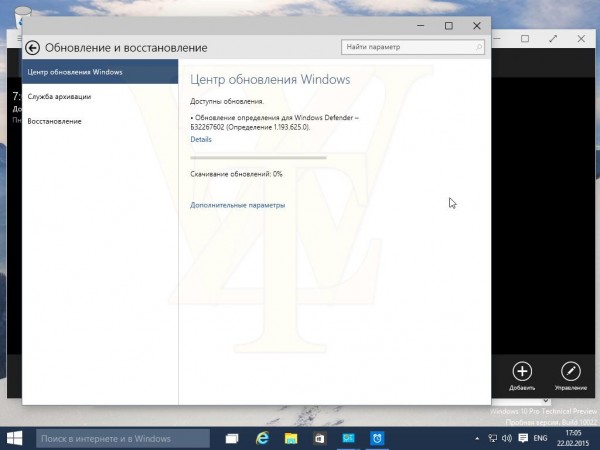Click the Manage (Управление) pencil icon
The image size is (600, 450).
pyautogui.click(x=570, y=371)
